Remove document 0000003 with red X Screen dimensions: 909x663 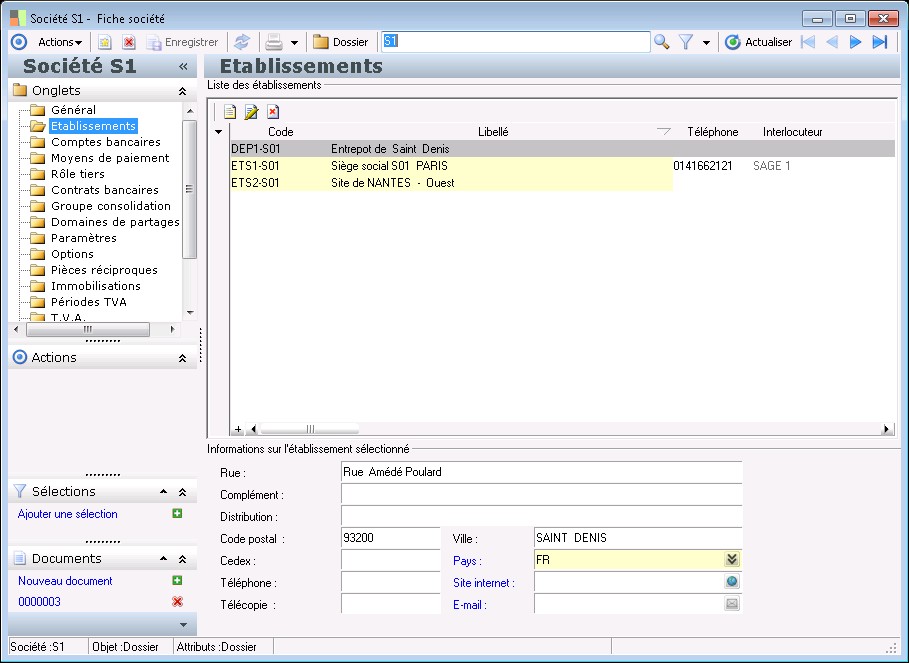coord(177,601)
